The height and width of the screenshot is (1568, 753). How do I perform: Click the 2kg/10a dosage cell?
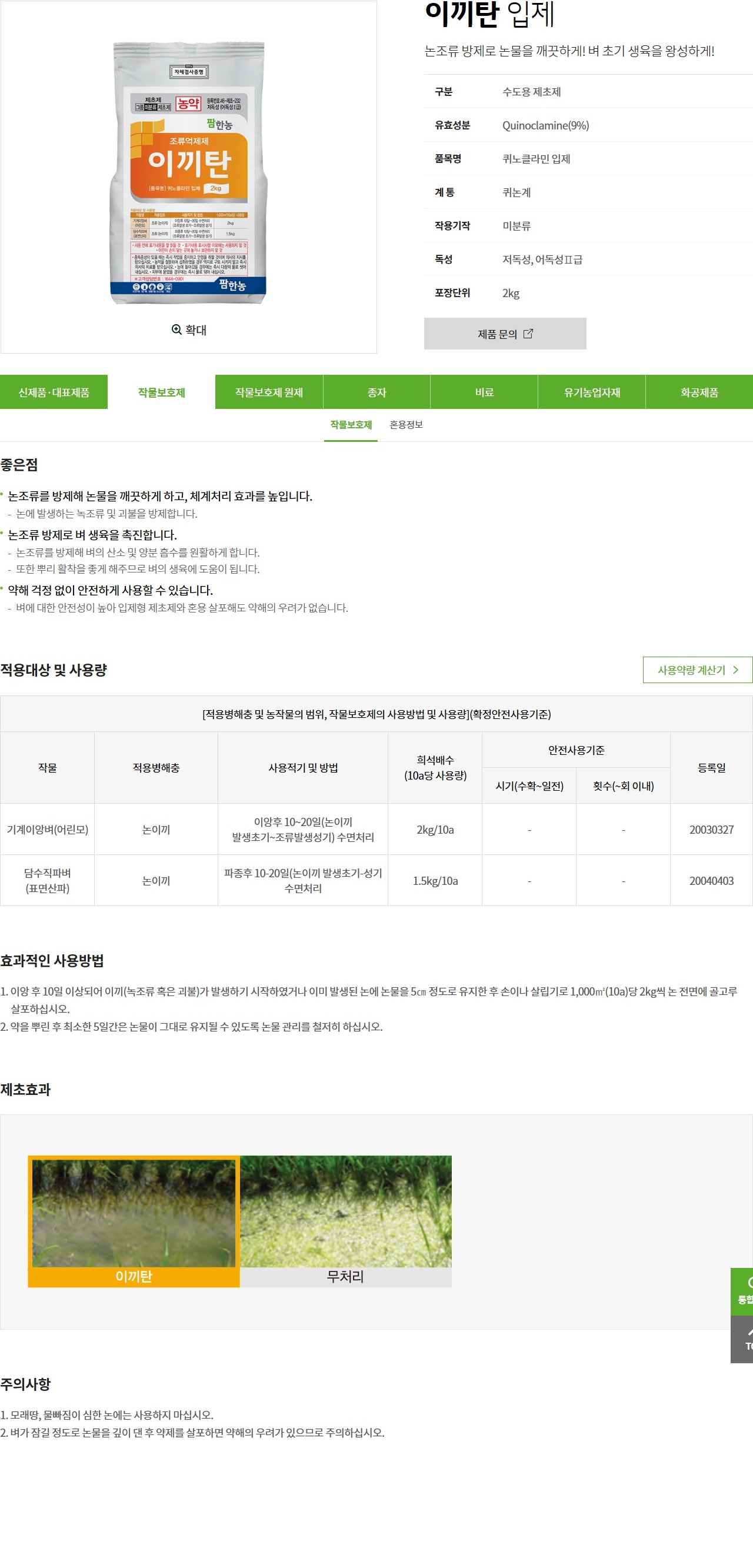point(435,829)
